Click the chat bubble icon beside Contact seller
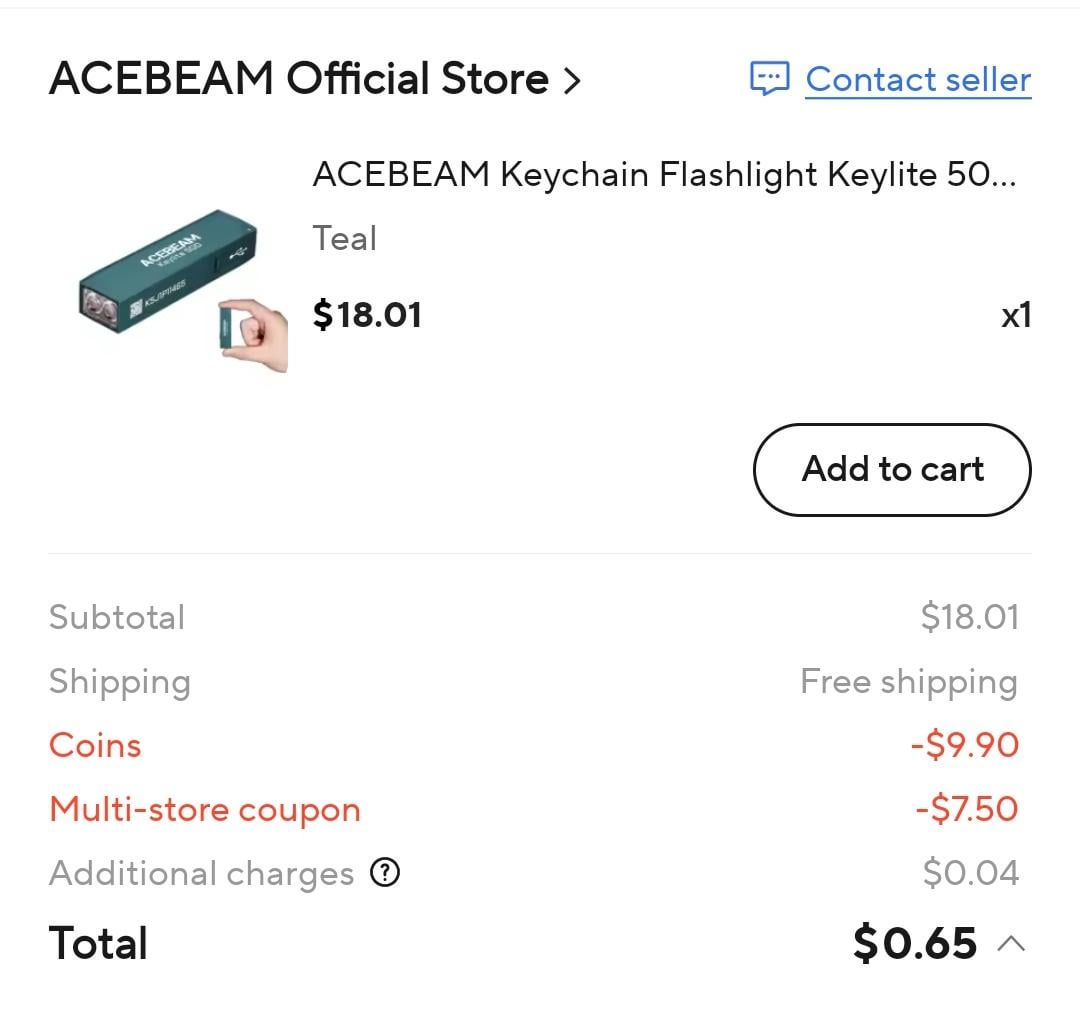The image size is (1080, 1009). [770, 79]
